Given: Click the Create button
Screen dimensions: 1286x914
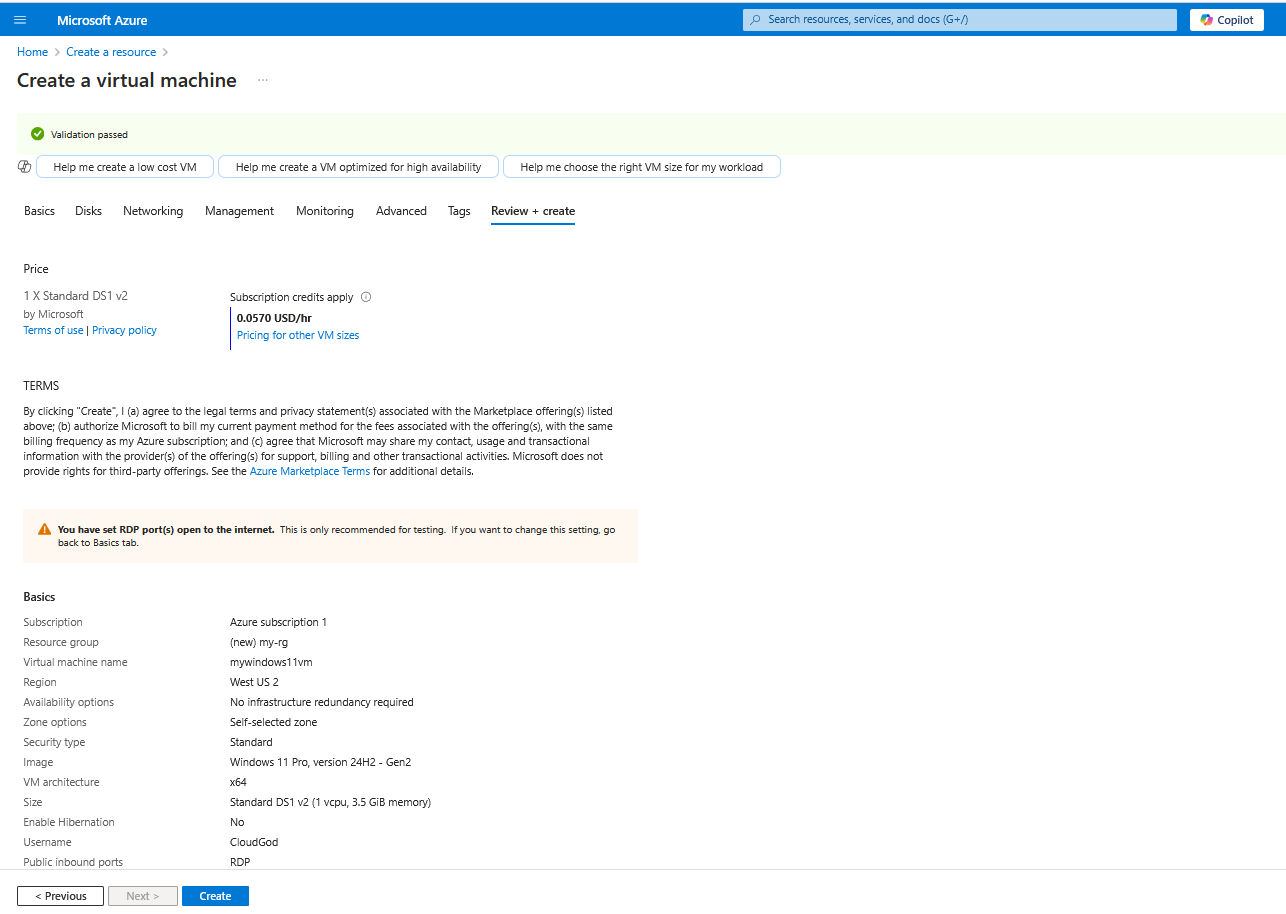Looking at the screenshot, I should pyautogui.click(x=215, y=896).
